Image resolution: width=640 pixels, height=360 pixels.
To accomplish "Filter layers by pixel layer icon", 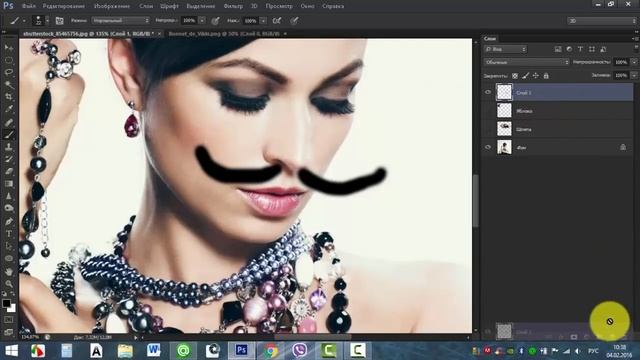I will point(558,49).
